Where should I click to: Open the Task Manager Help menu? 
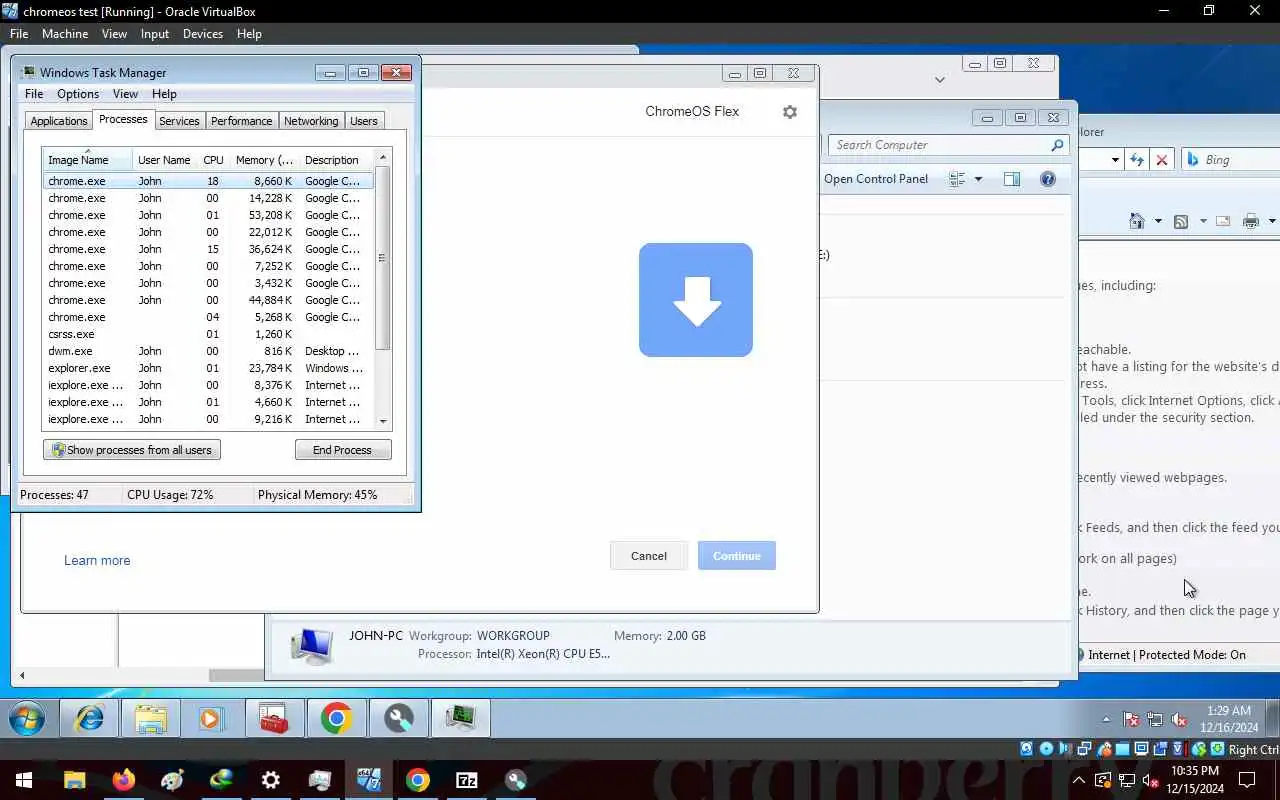tap(164, 94)
